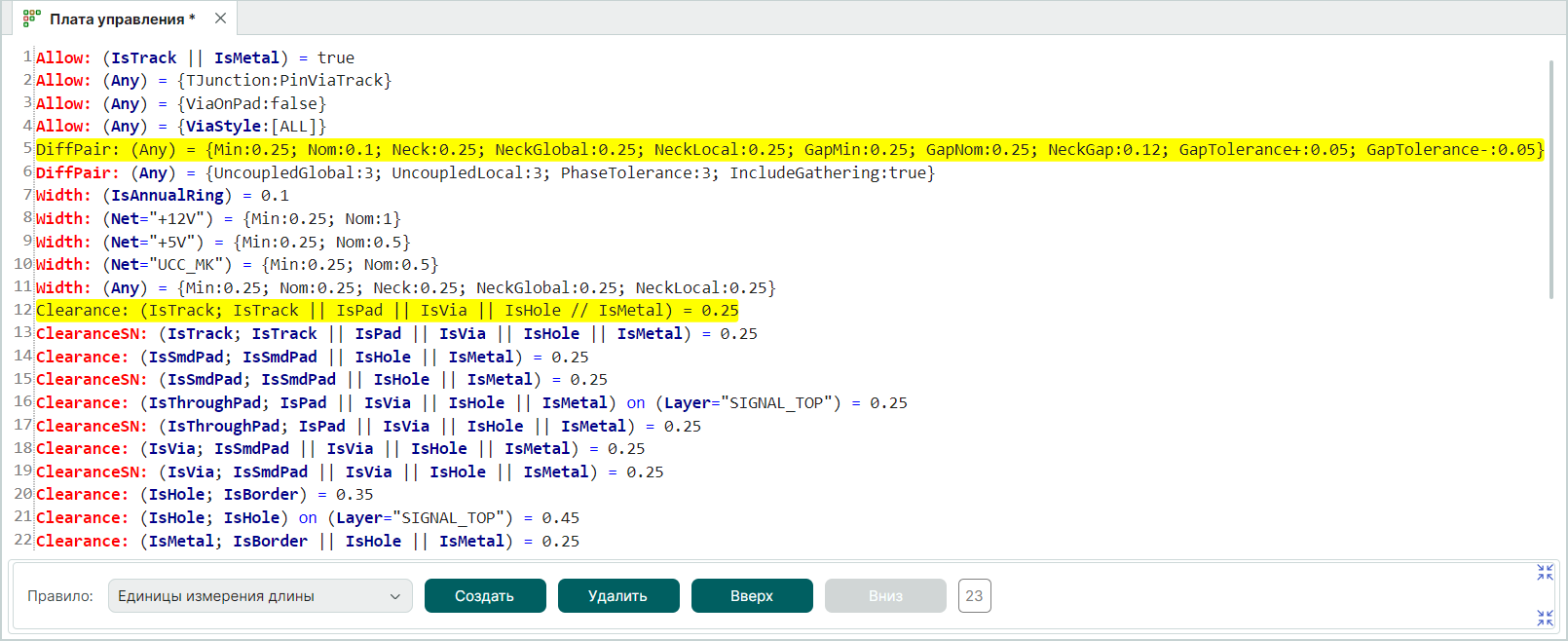Image resolution: width=1568 pixels, height=641 pixels.
Task: Select Width IsAnnualRing rule line
Action: 163,196
